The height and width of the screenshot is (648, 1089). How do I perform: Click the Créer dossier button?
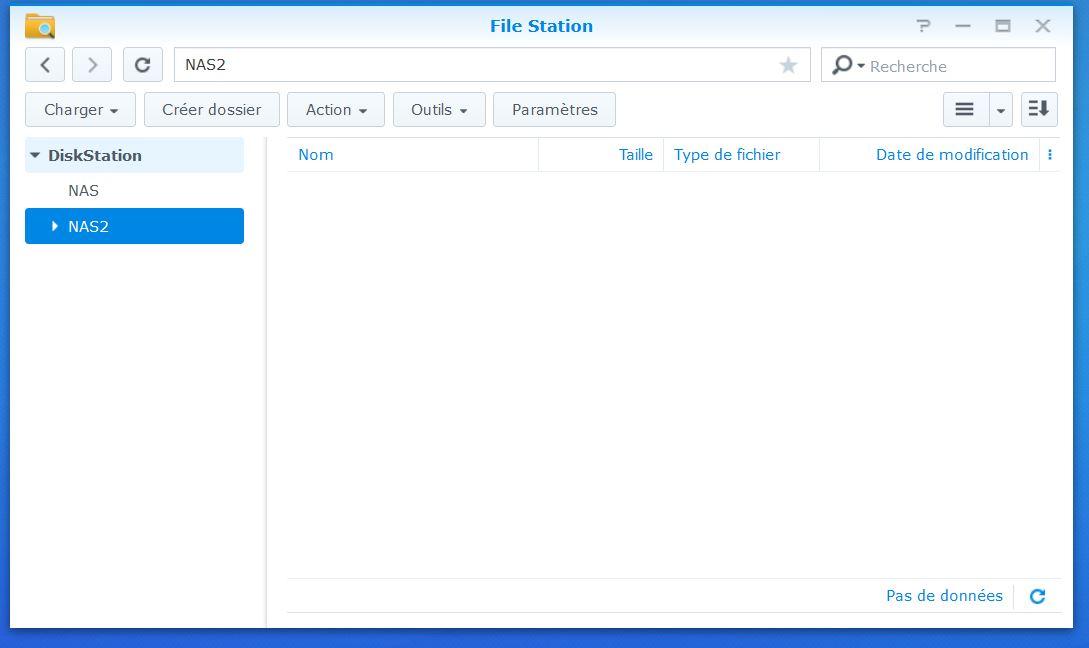(212, 110)
